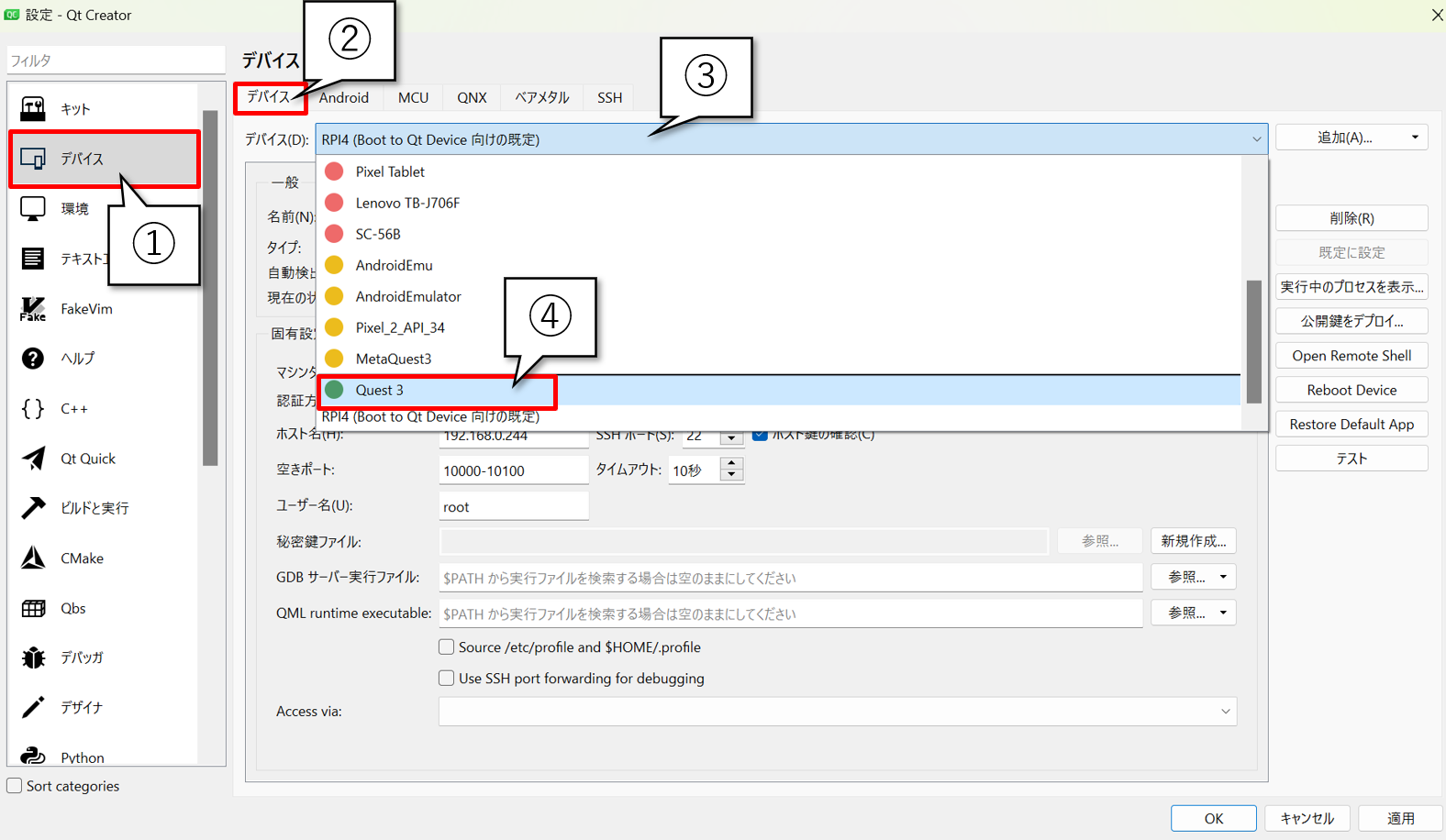Click the Kits (キット) category icon
Image resolution: width=1446 pixels, height=840 pixels.
33,109
